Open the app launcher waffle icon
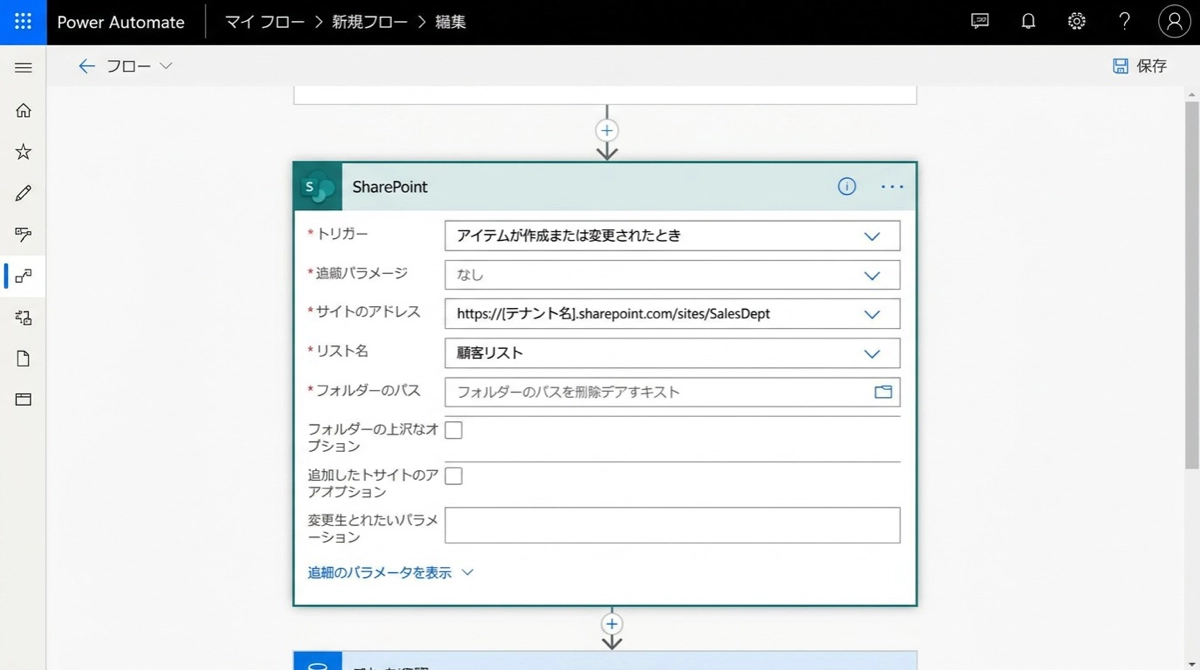This screenshot has height=670, width=1200. pos(23,22)
